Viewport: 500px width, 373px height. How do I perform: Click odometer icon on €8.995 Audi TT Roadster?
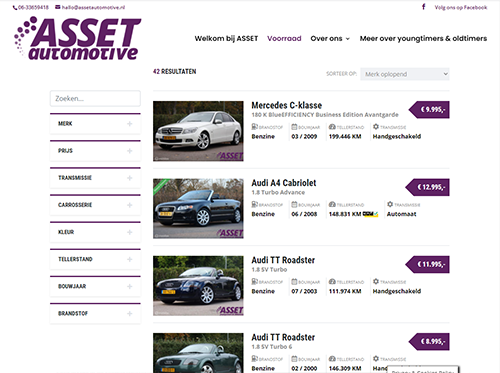tap(332, 359)
